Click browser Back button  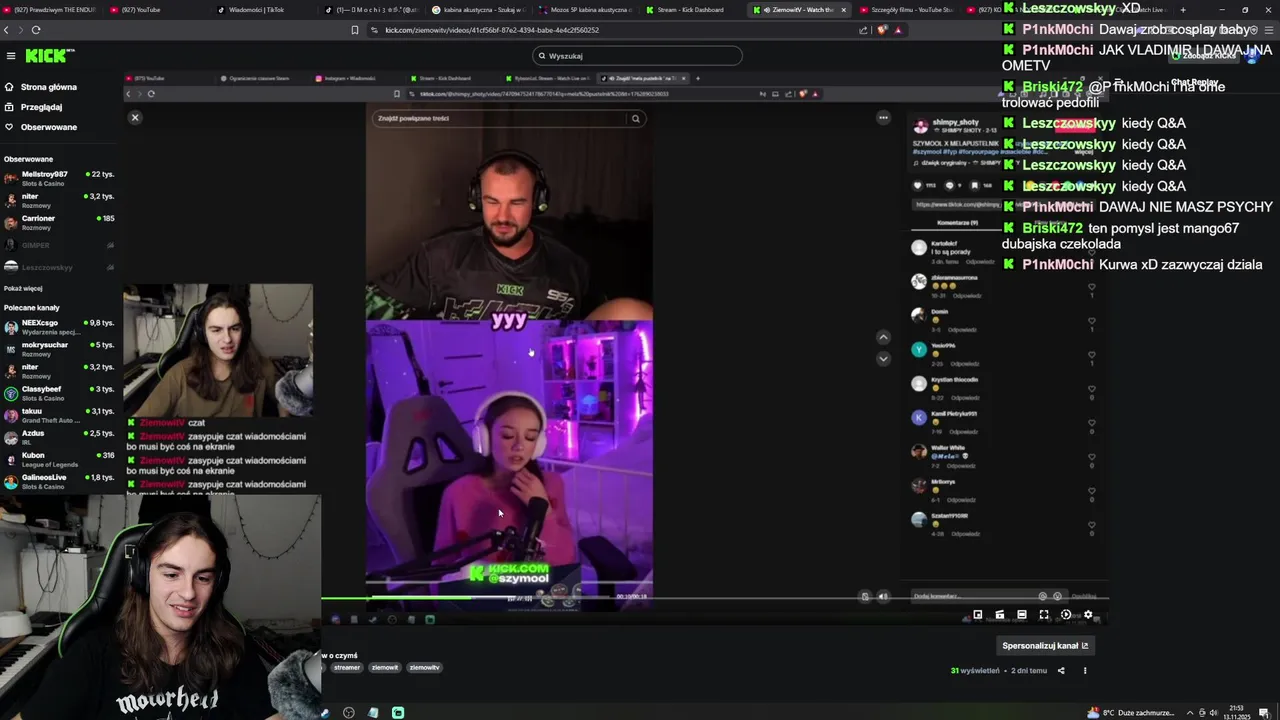[6, 30]
